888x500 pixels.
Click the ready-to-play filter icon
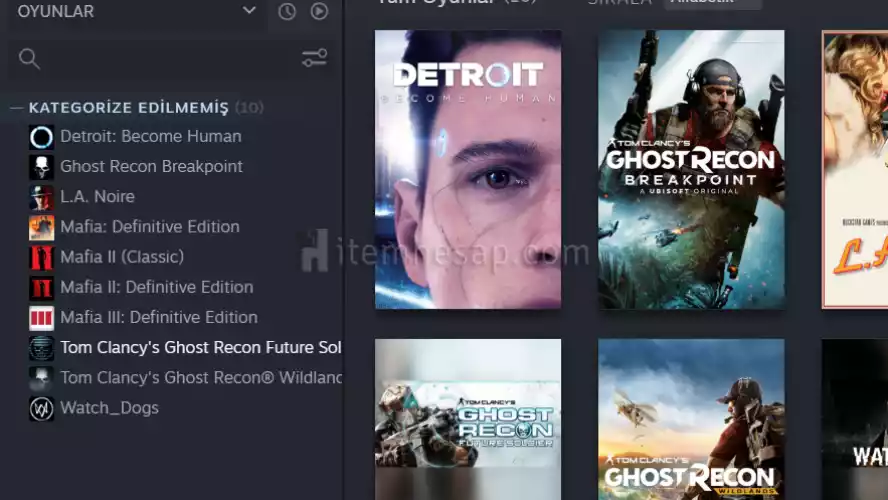pos(319,11)
